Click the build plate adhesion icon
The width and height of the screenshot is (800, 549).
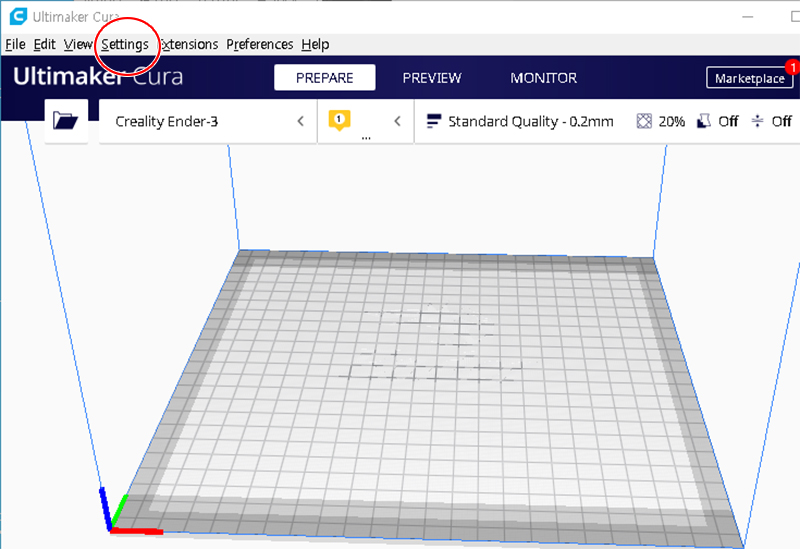point(758,121)
